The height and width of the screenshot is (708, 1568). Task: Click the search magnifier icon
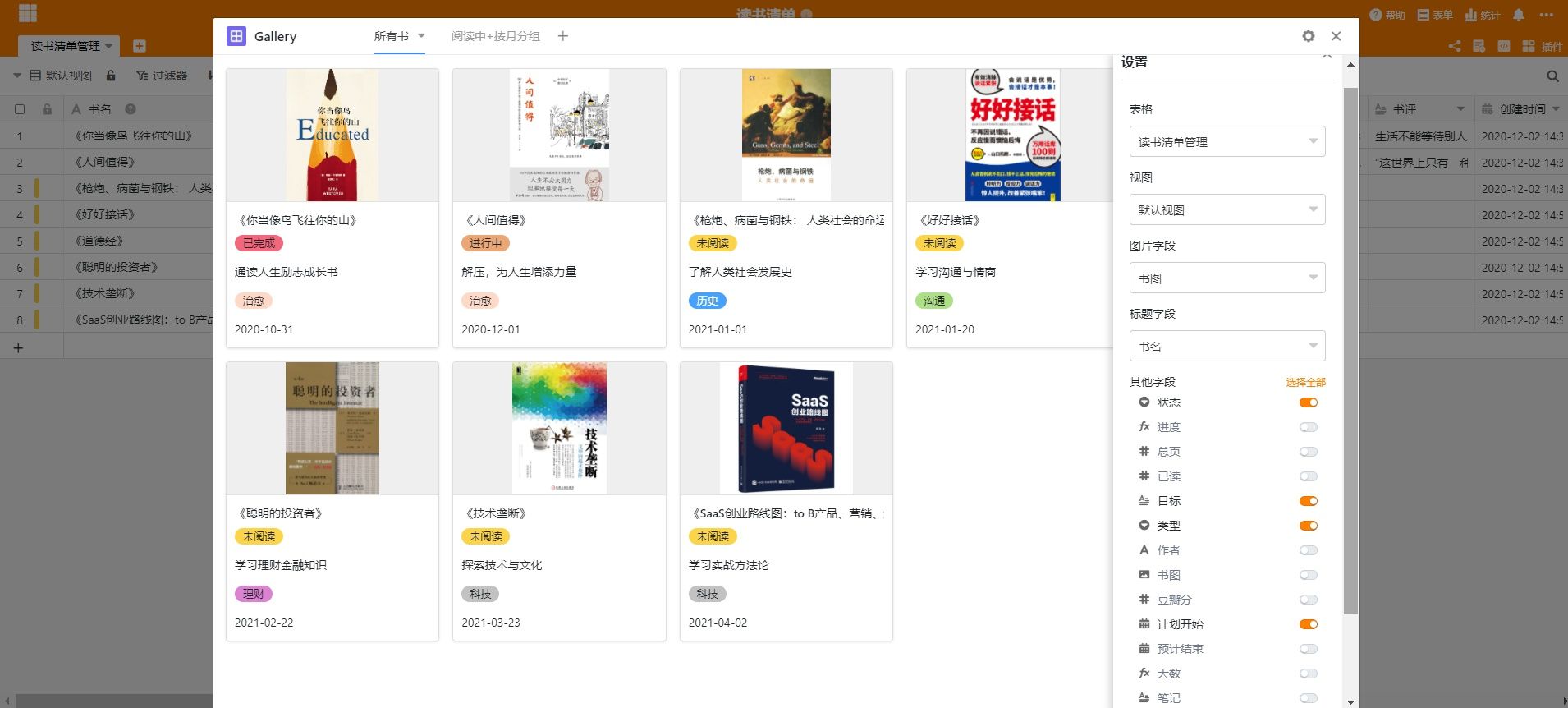tap(1552, 76)
